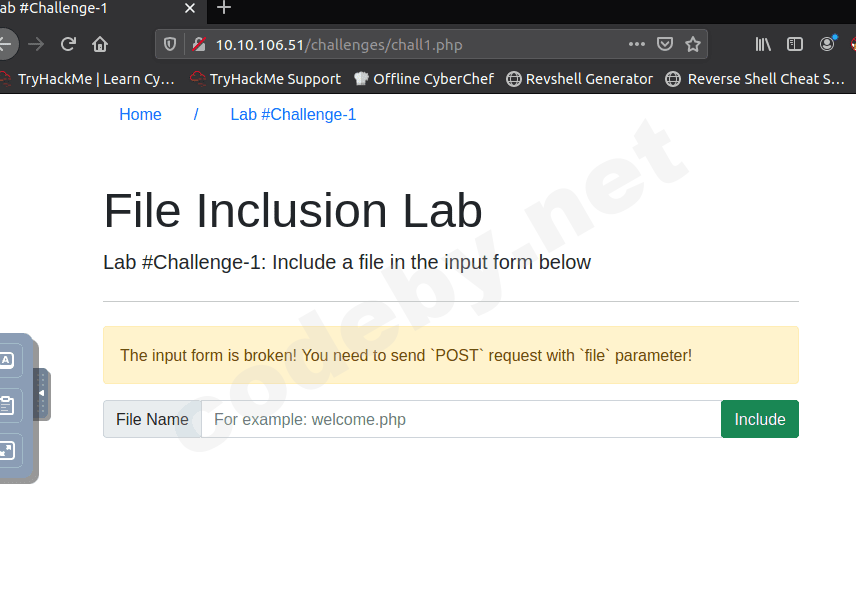Collapse the side panel with arrow handle
The image size is (856, 591).
41,393
